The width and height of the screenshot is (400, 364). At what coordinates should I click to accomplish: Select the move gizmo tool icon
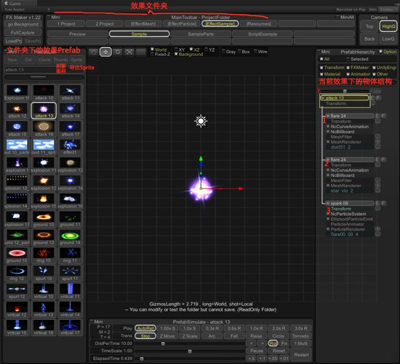[106, 52]
